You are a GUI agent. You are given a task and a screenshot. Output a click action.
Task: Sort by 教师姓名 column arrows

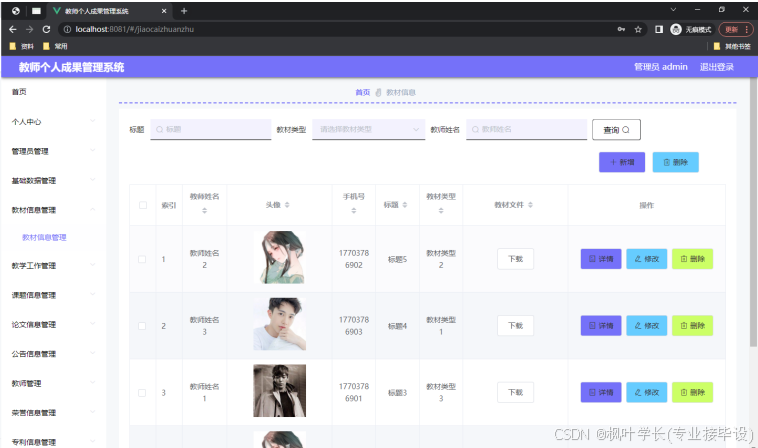tap(204, 211)
